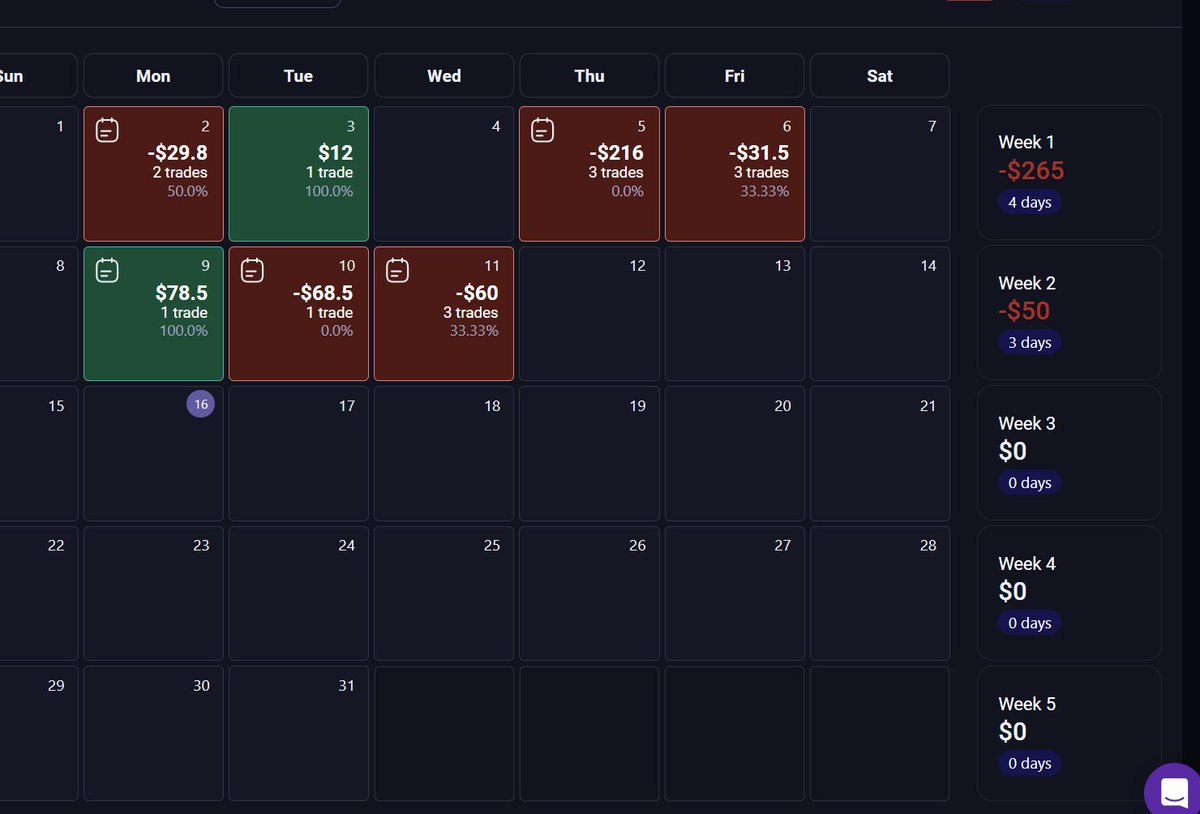Screen dimensions: 1200x814
Task: Open journal note icon on day 9
Action: coord(107,270)
